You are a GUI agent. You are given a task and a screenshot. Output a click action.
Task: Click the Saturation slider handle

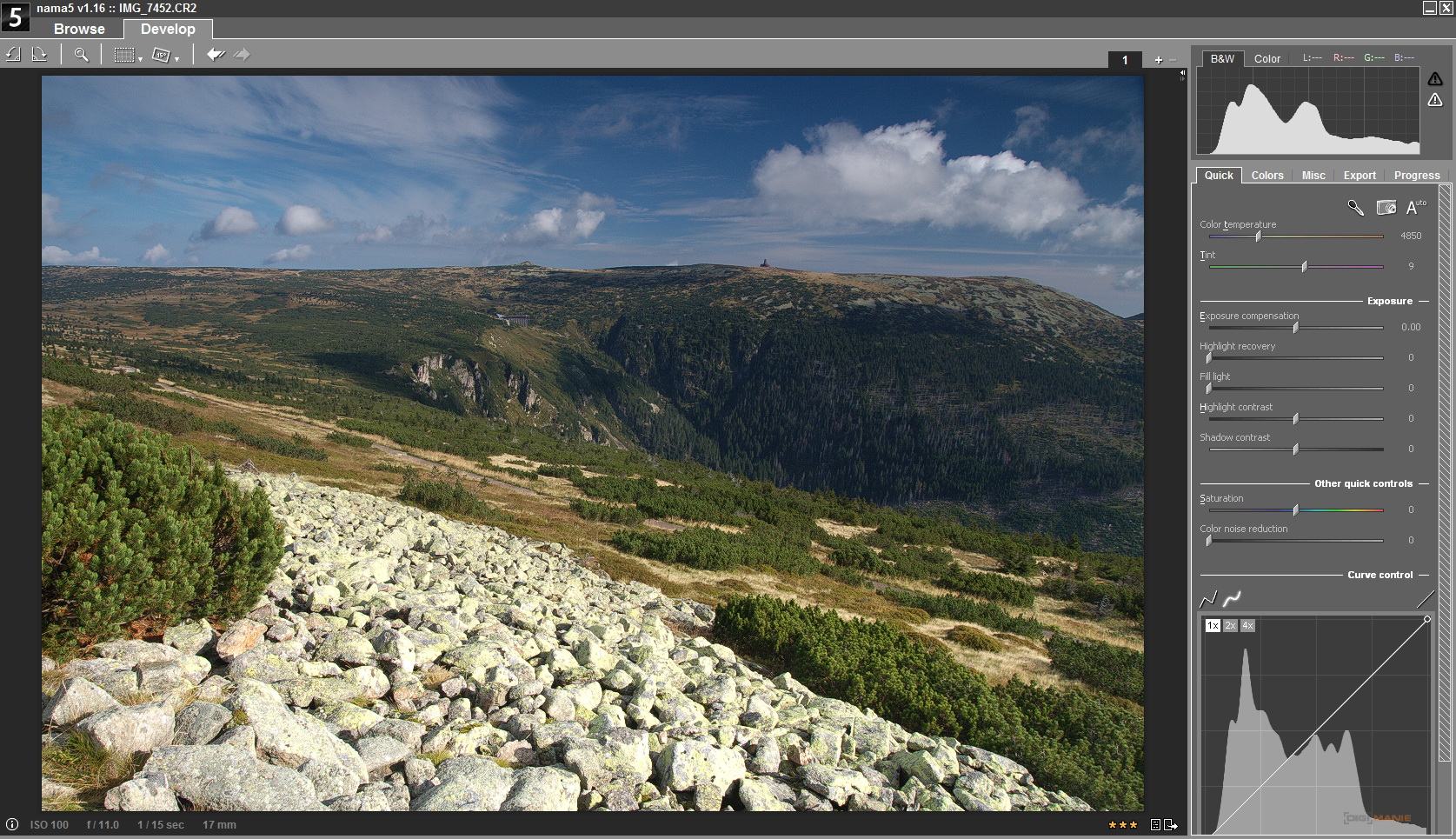1295,510
